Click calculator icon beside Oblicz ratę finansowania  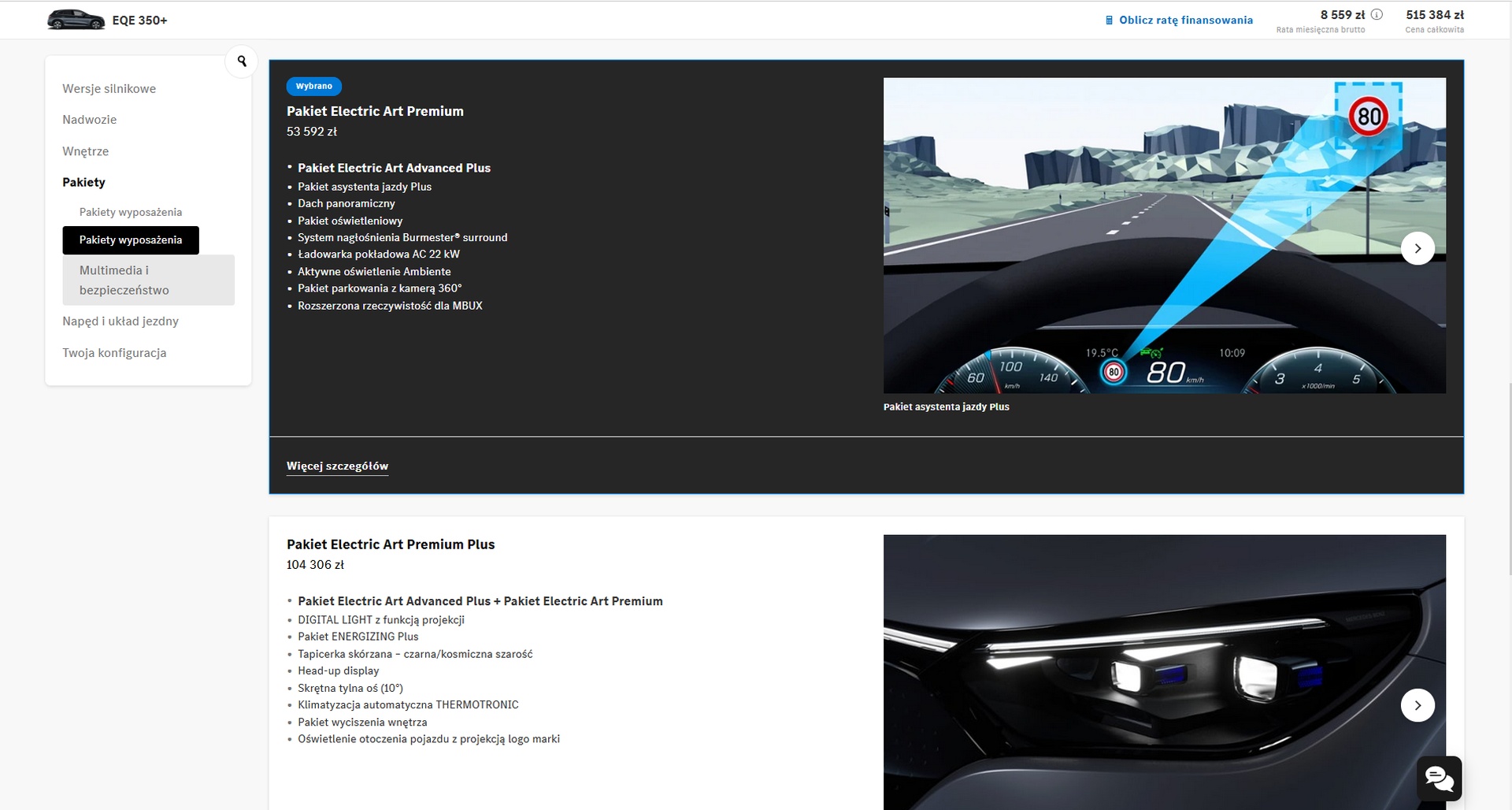tap(1109, 20)
